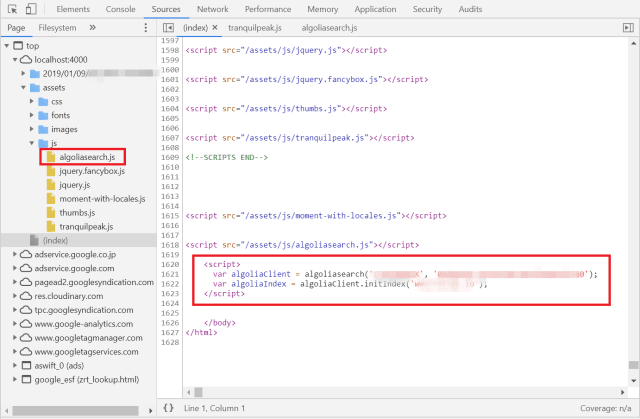Open algoliasearch.js in the file tree
Viewport: 640px width, 419px height.
point(87,157)
